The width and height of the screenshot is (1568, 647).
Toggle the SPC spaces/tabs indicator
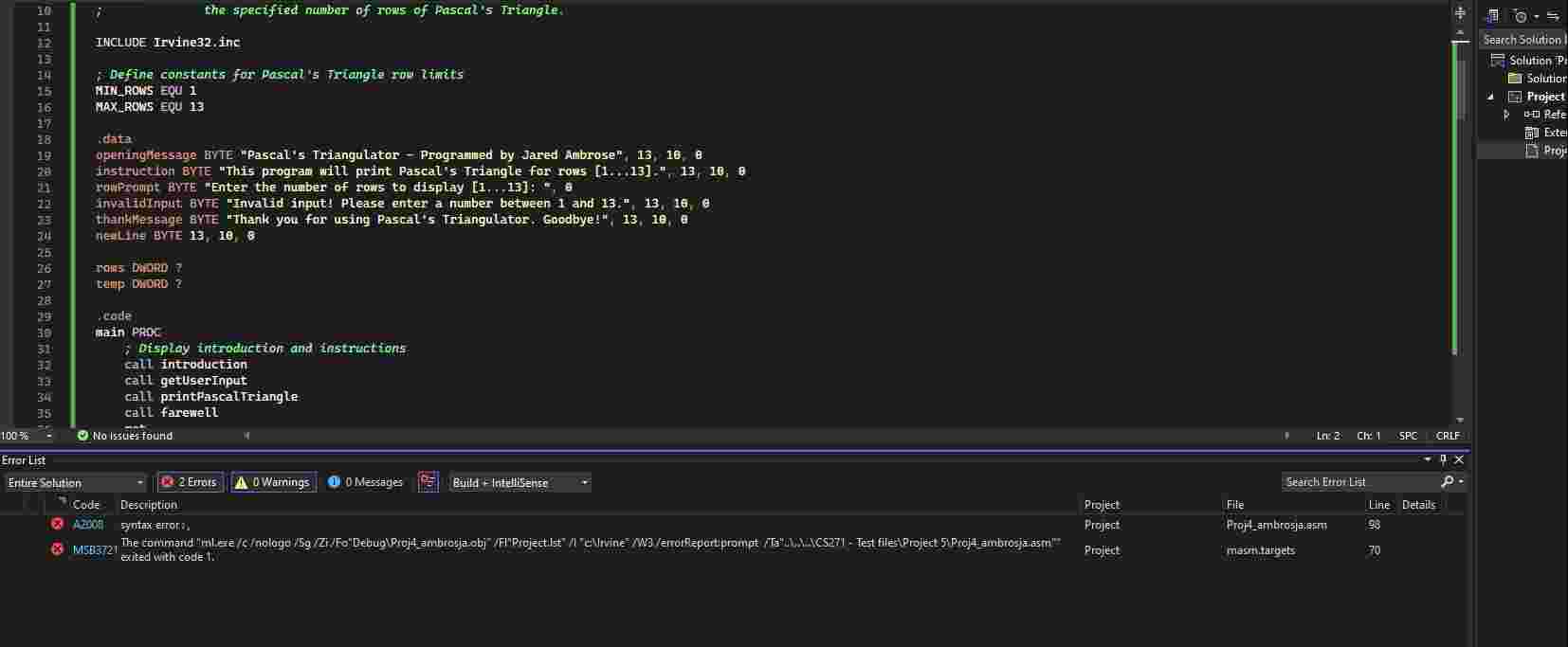click(x=1408, y=436)
